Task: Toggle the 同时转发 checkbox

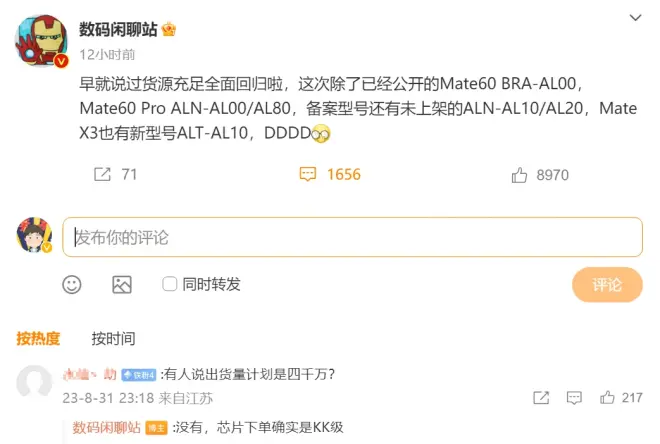Action: 170,284
